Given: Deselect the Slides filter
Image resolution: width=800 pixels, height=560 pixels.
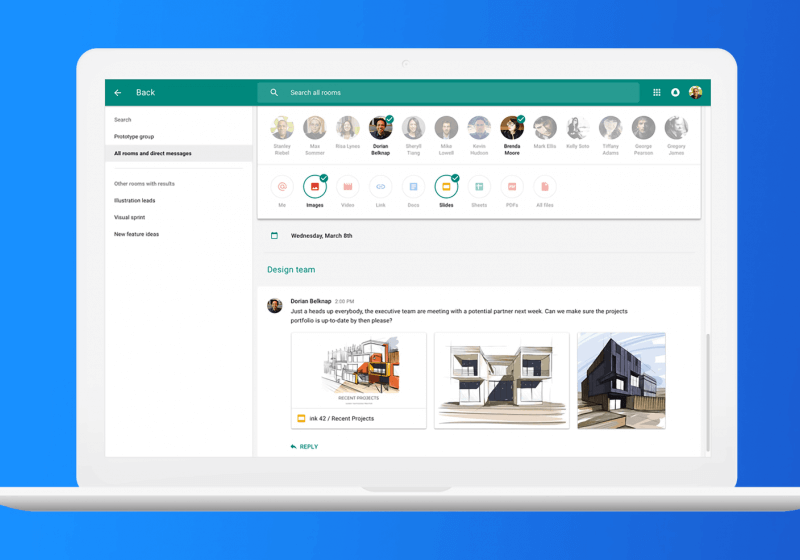Looking at the screenshot, I should click(x=446, y=187).
